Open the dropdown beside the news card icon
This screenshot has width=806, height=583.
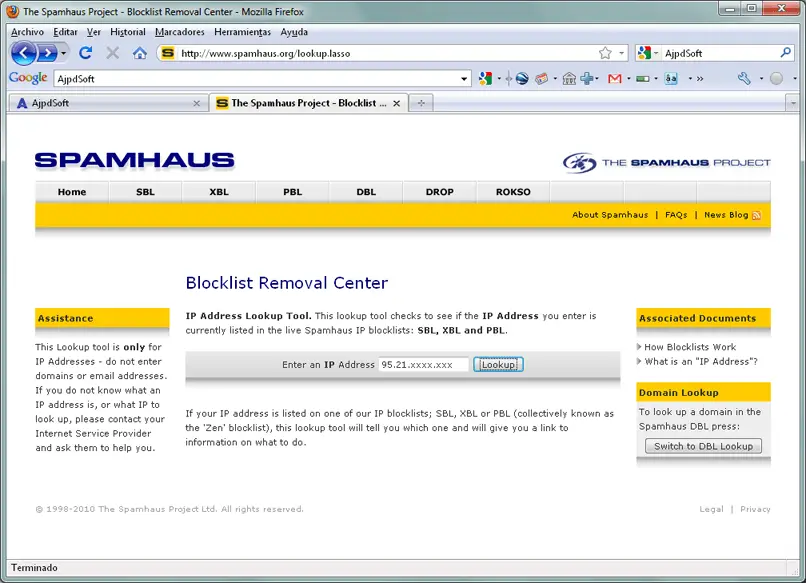[555, 79]
